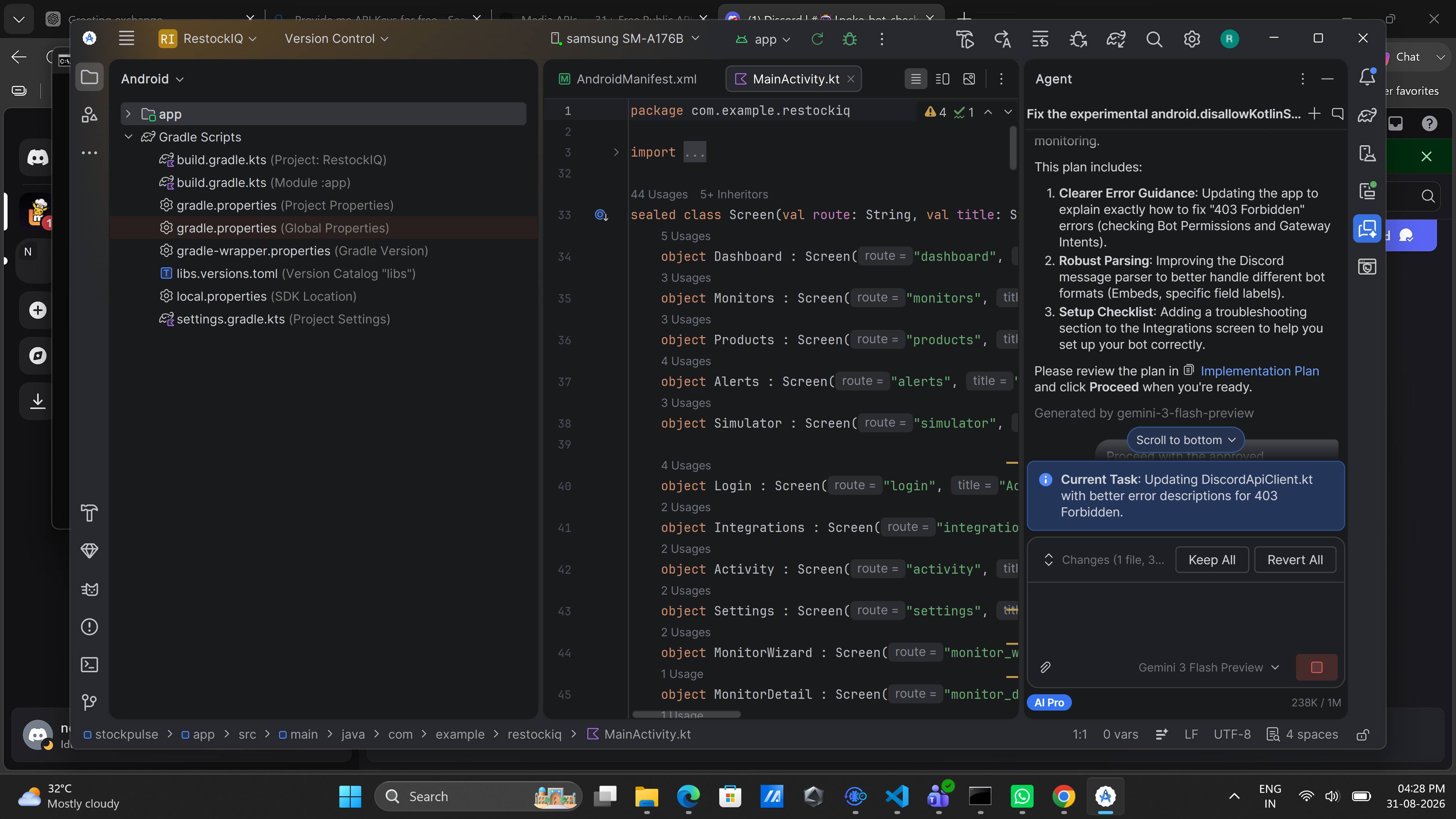This screenshot has height=819, width=1456.
Task: Open the samsung SM-A176B device dropdown
Action: pyautogui.click(x=624, y=39)
